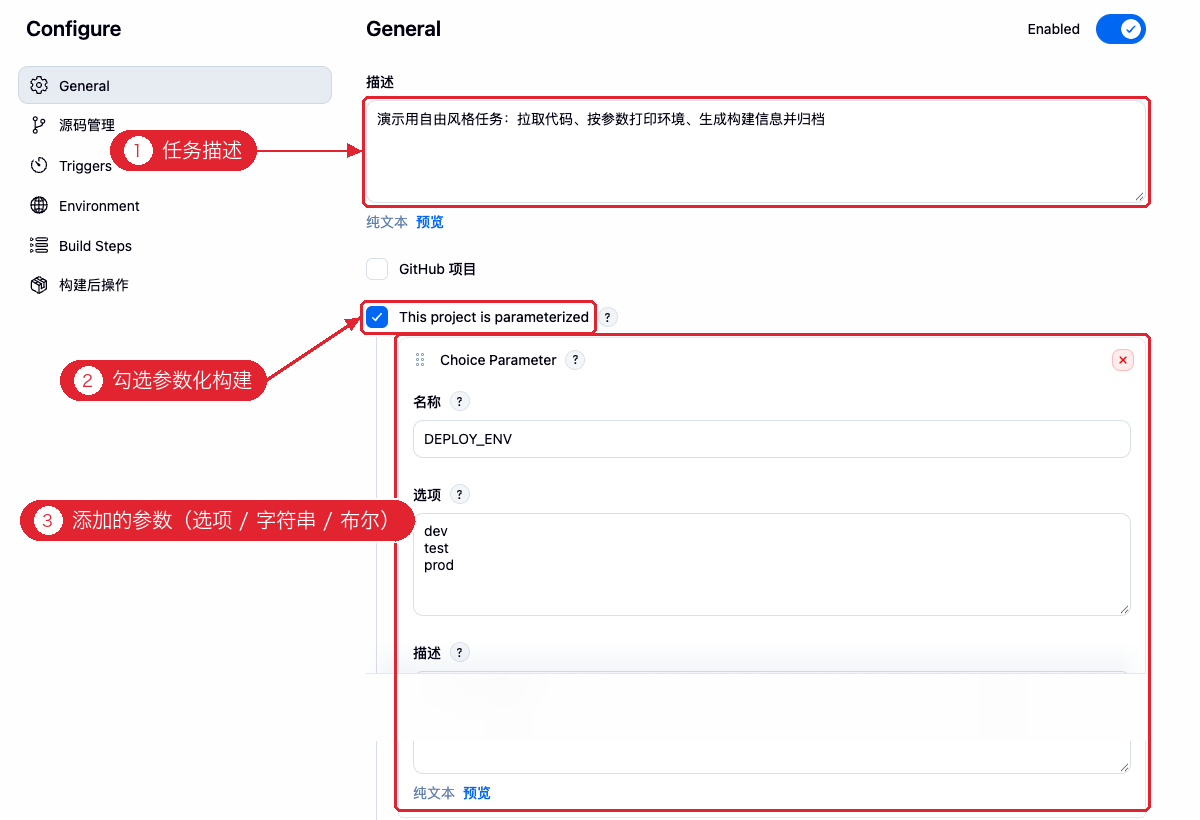Open help for This project is parameterized
The width and height of the screenshot is (1200, 820).
[609, 317]
